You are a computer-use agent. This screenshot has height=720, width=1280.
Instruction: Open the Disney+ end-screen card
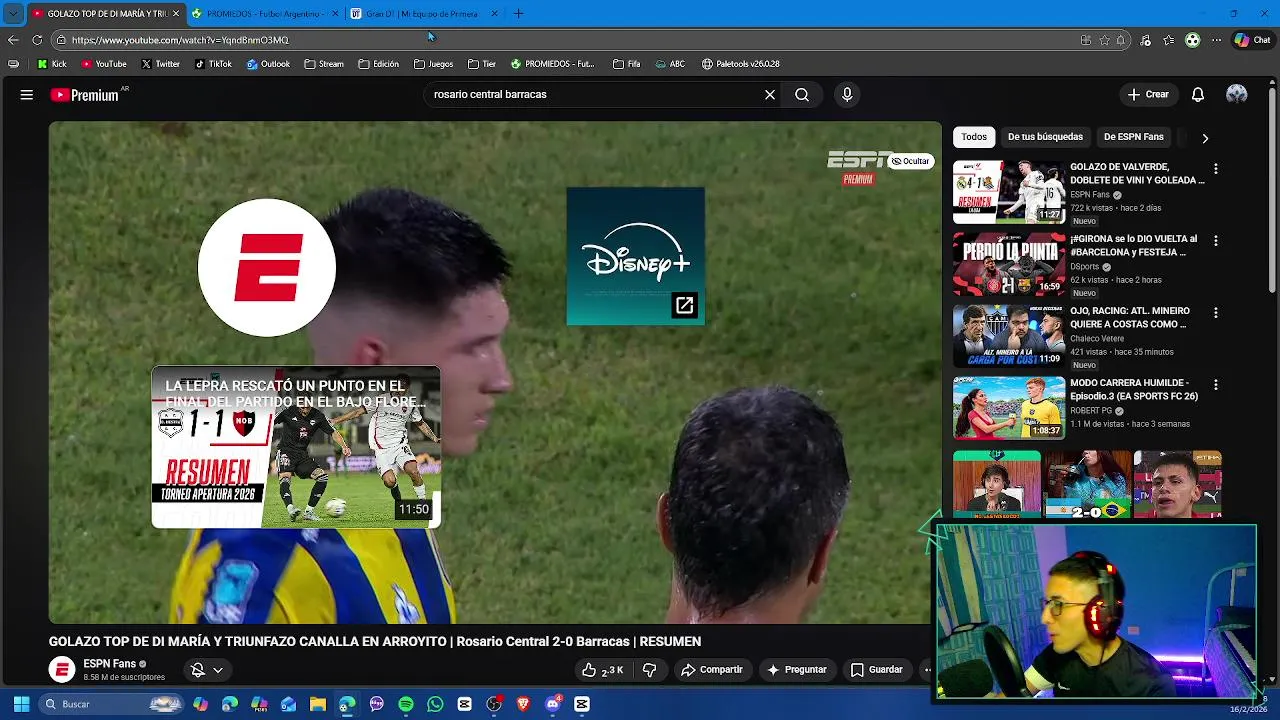635,256
